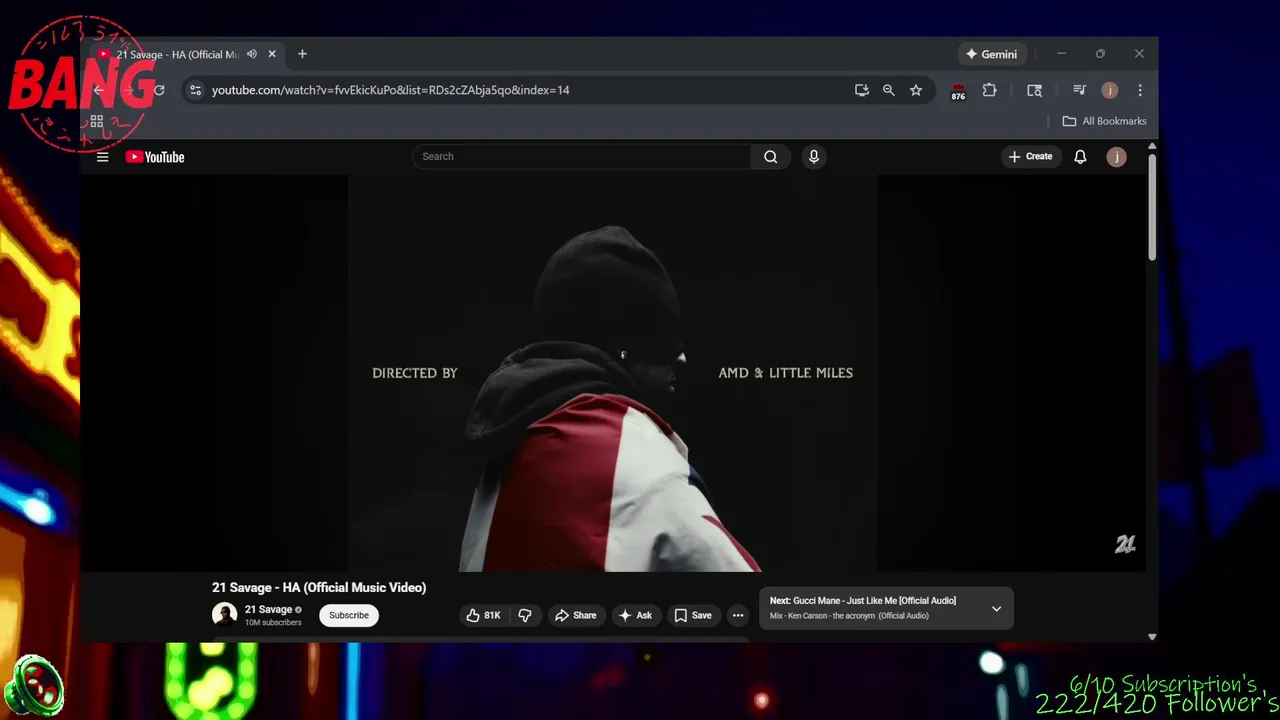
Task: View site information icon in address bar
Action: (x=195, y=90)
